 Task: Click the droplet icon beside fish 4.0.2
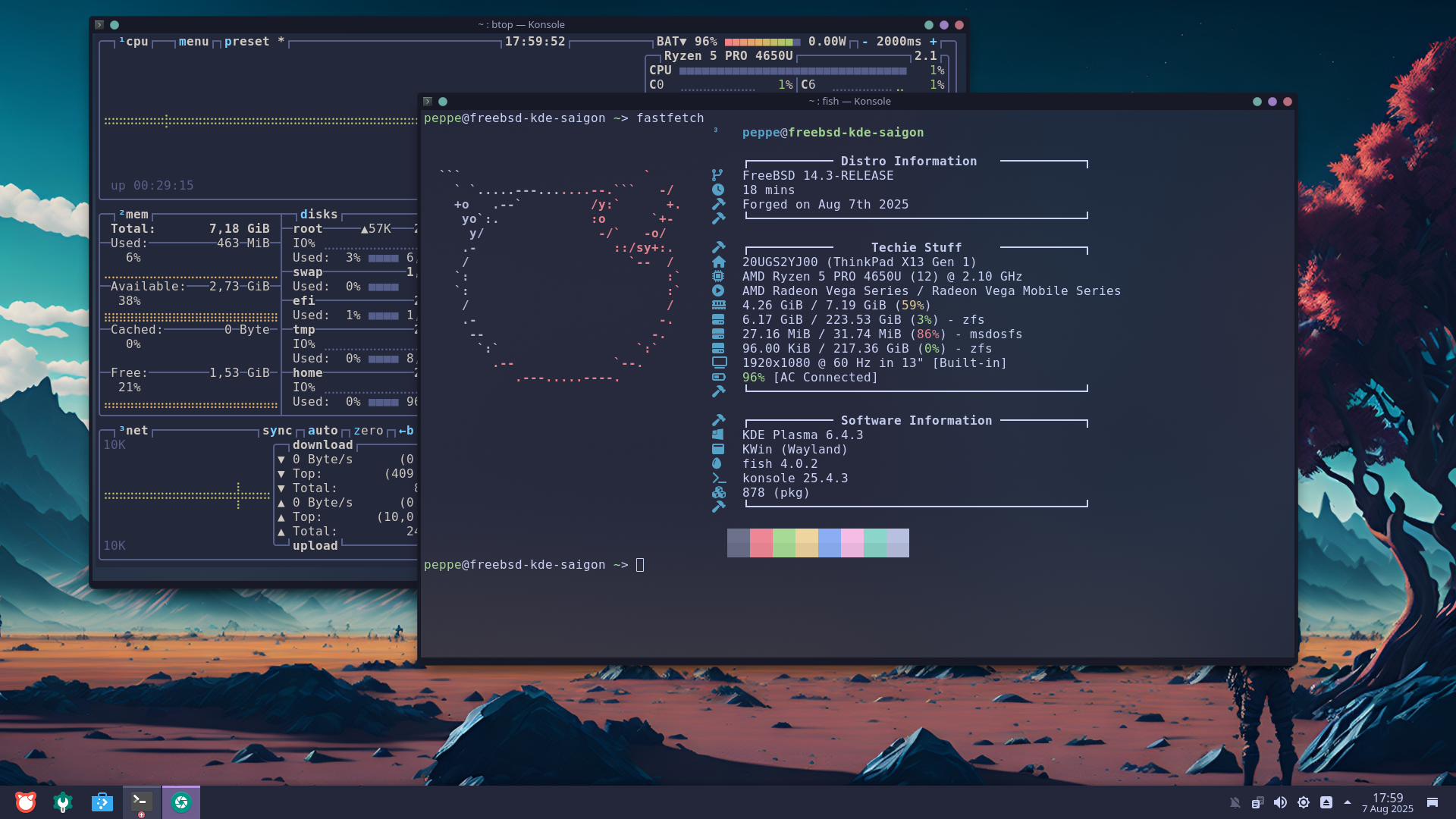coord(717,463)
